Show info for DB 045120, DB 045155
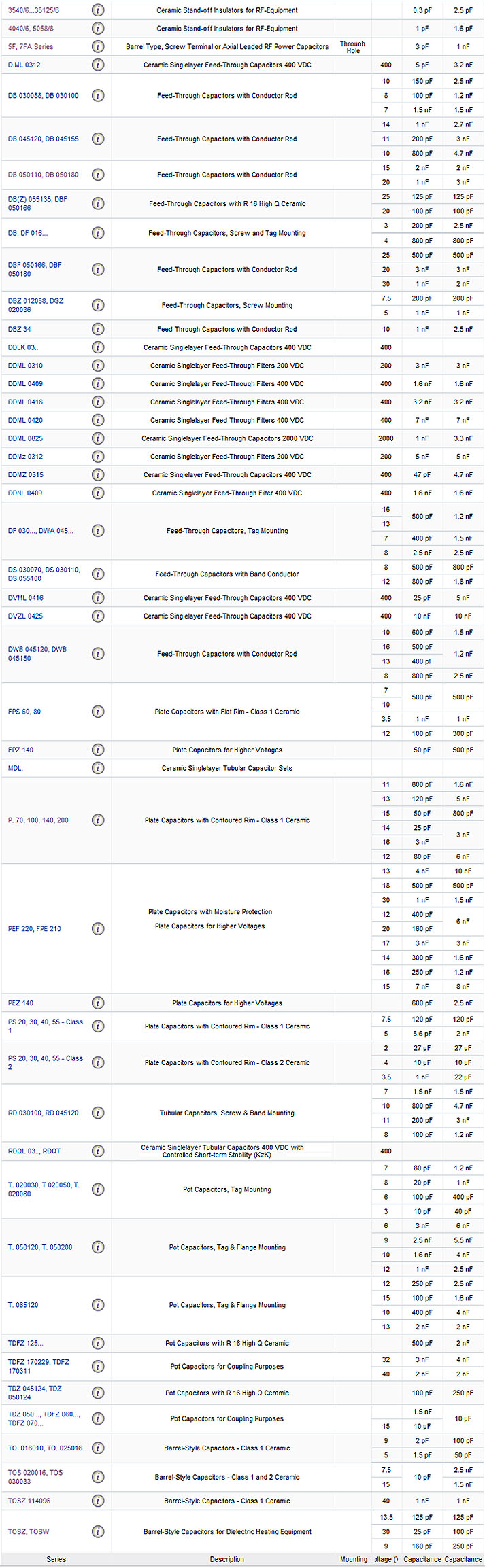The width and height of the screenshot is (487, 1568). [98, 139]
